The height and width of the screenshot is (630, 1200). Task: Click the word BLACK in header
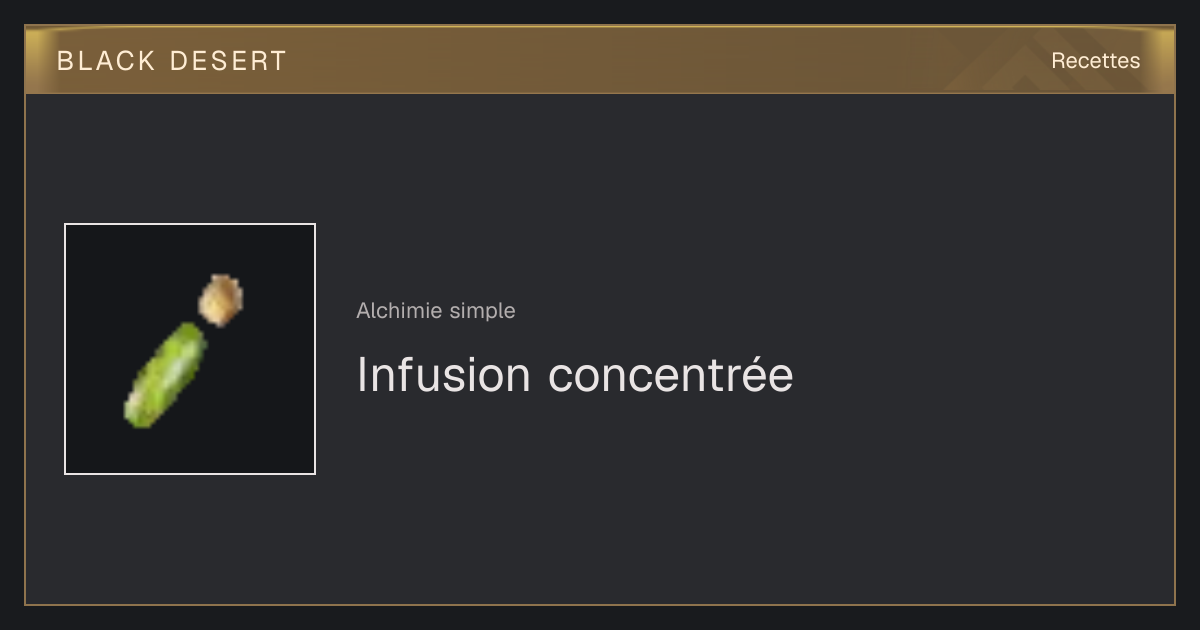click(106, 61)
